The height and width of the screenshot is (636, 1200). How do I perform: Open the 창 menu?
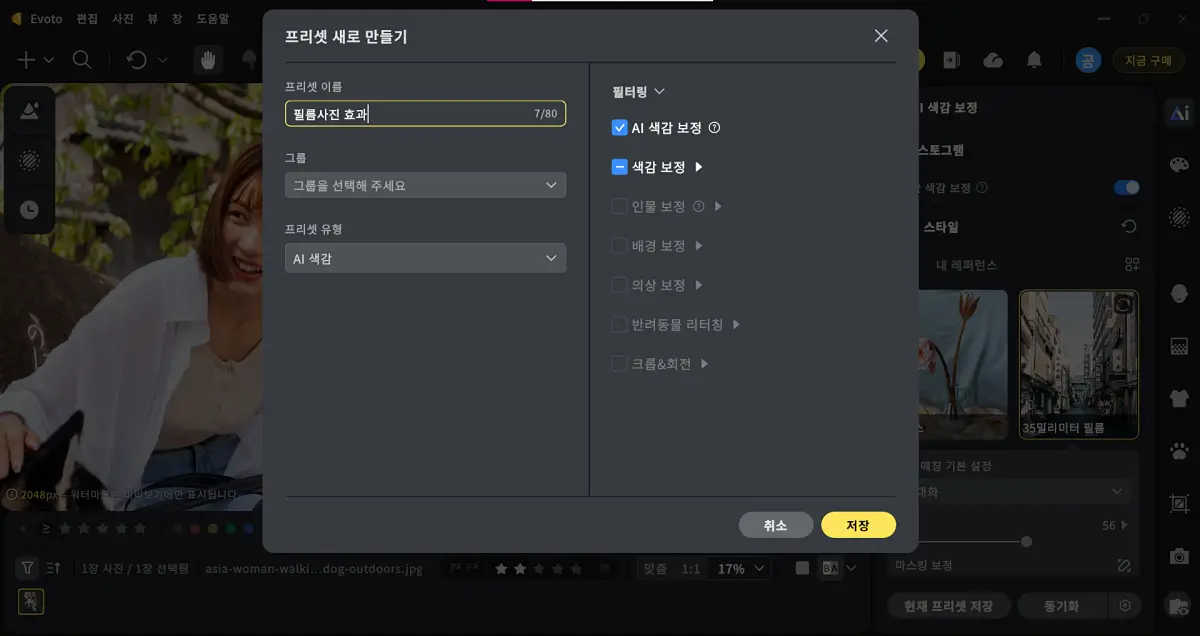pos(176,18)
